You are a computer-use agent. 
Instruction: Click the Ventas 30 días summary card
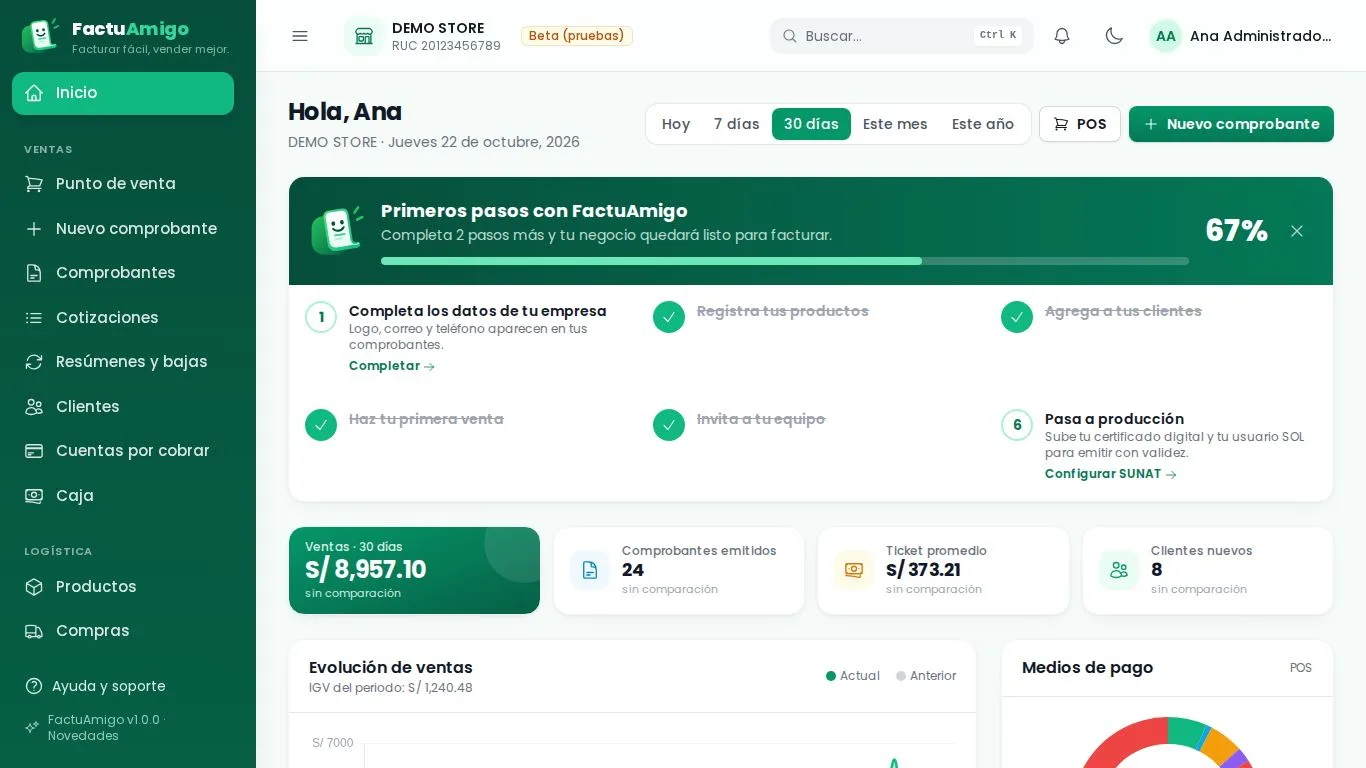[414, 570]
